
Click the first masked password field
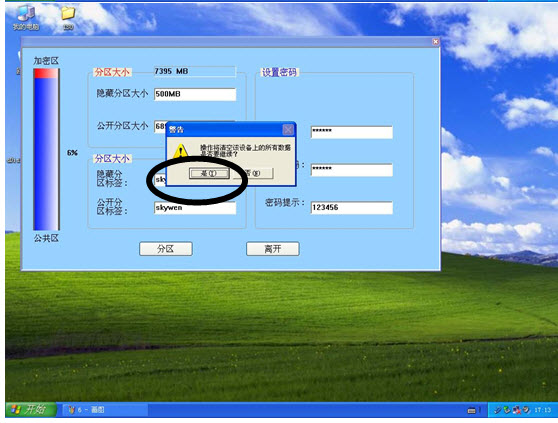point(352,132)
